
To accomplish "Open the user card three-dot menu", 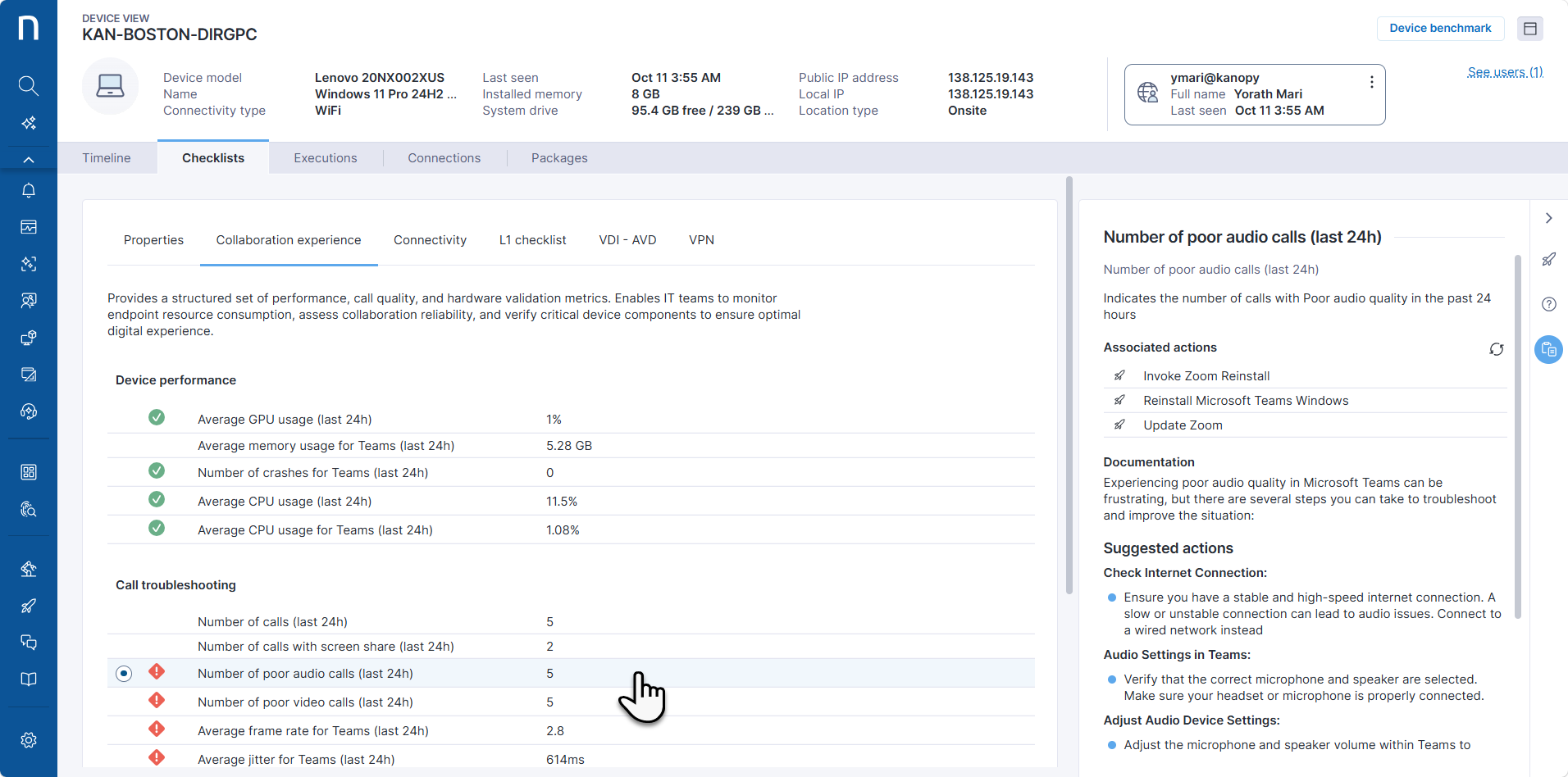I will [x=1371, y=82].
